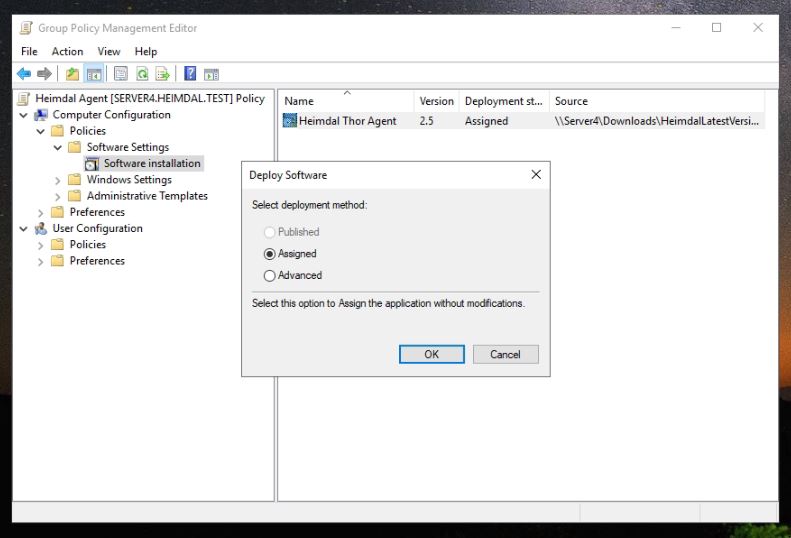Close the Deploy Software dialog
This screenshot has width=791, height=538.
point(536,175)
